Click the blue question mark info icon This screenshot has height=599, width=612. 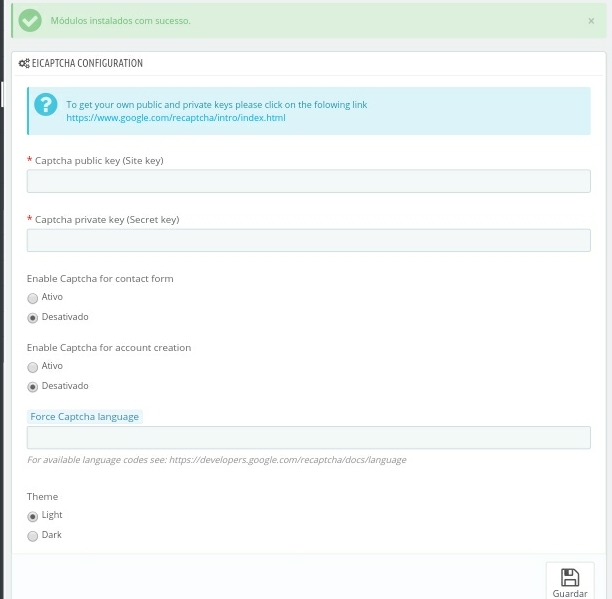click(45, 105)
